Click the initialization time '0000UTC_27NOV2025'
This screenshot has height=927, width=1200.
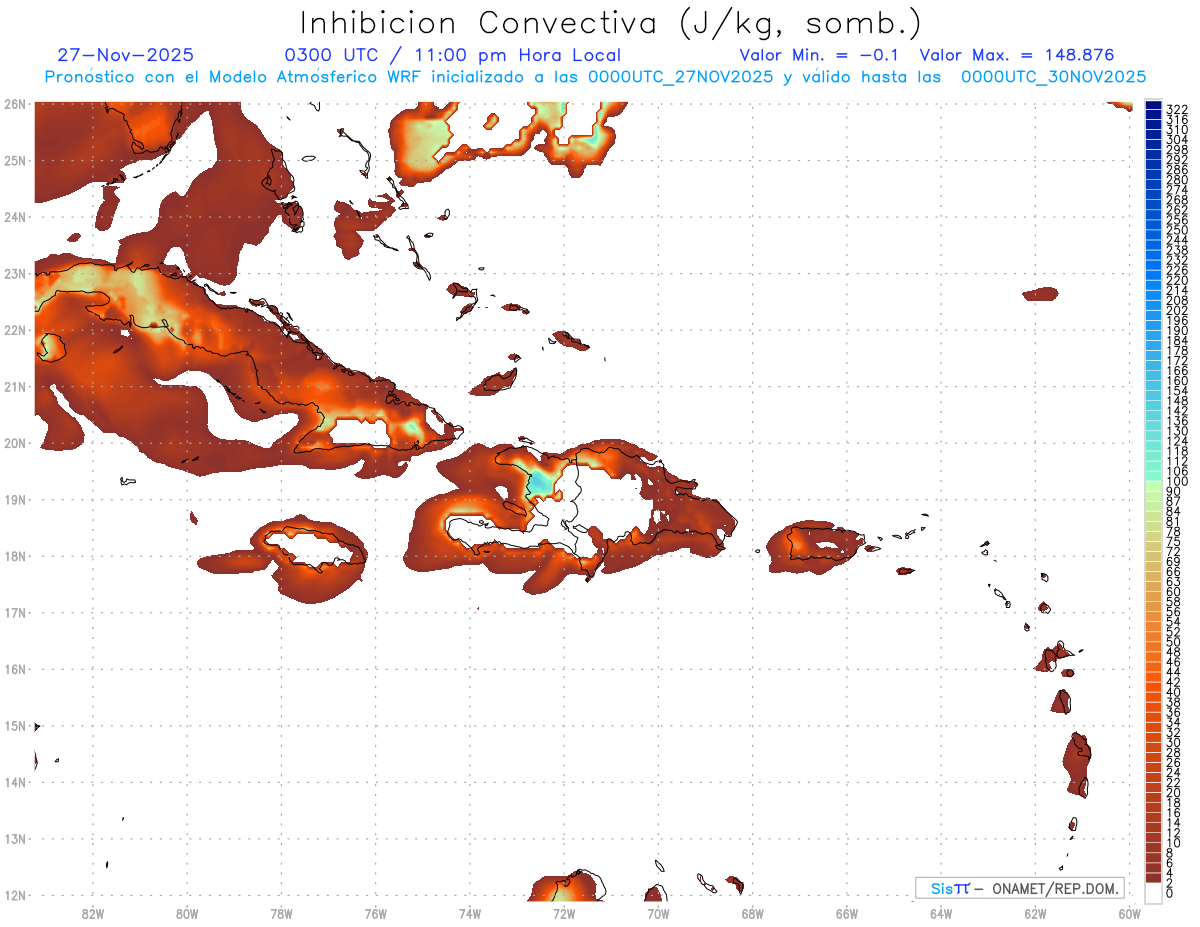point(681,76)
